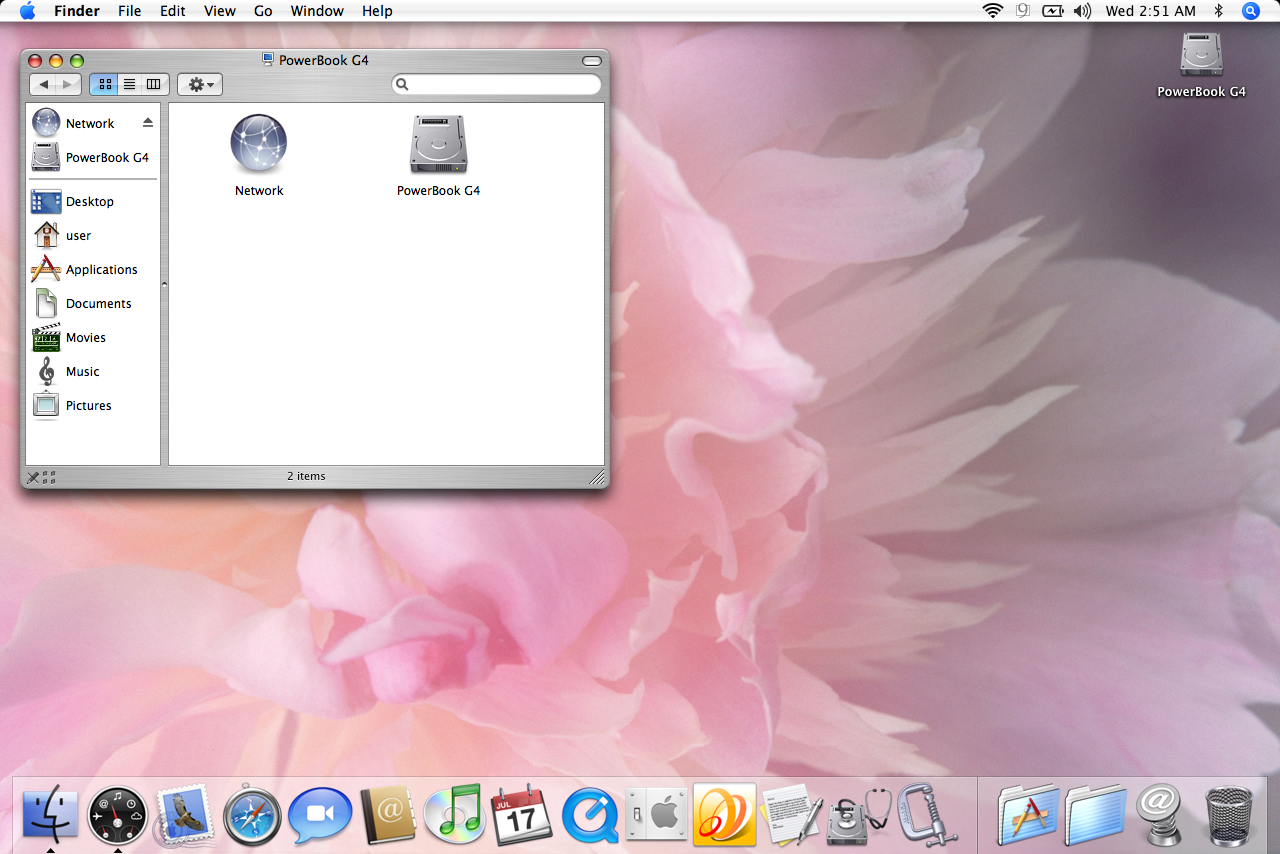Click the PowerBook G4 title bar proxy icon

[x=268, y=60]
